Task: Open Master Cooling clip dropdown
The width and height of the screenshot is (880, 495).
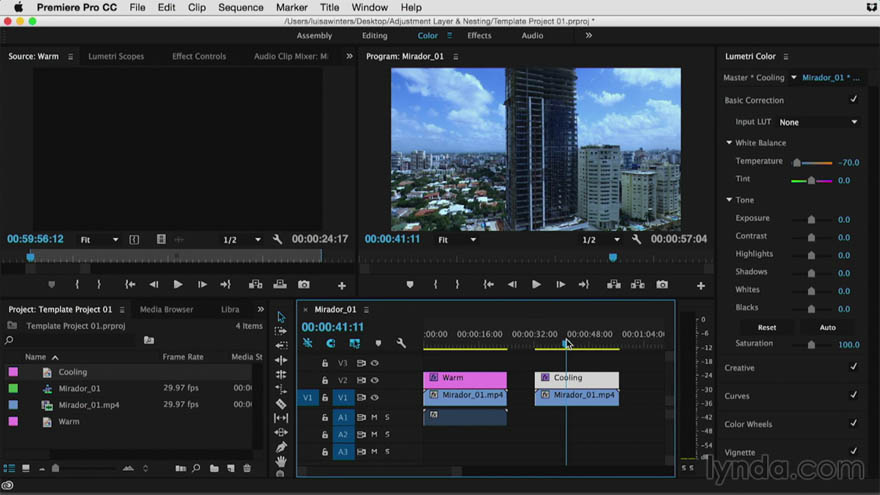Action: (x=794, y=77)
